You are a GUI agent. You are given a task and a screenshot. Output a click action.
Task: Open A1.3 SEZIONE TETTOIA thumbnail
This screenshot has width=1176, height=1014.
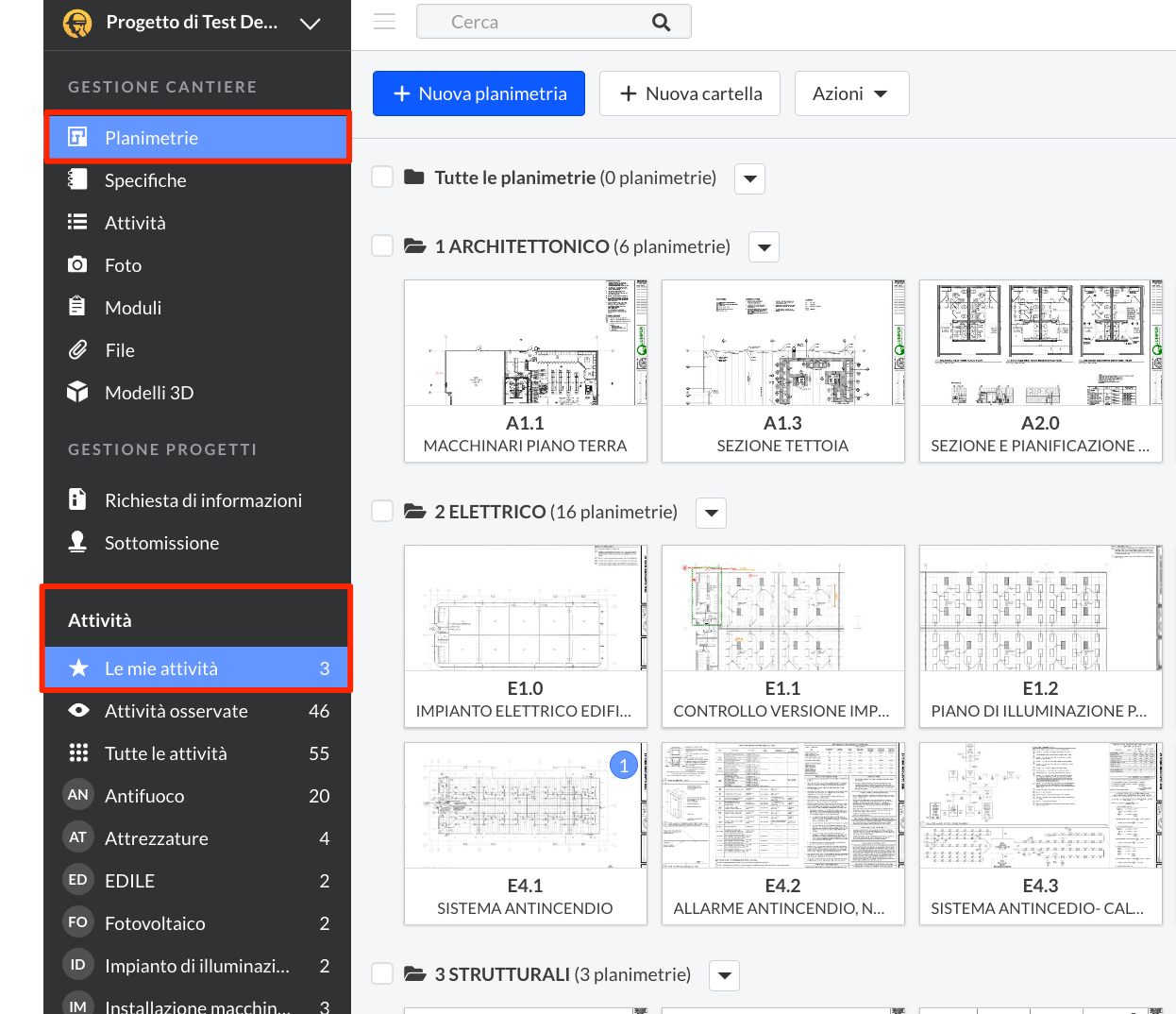pos(783,343)
